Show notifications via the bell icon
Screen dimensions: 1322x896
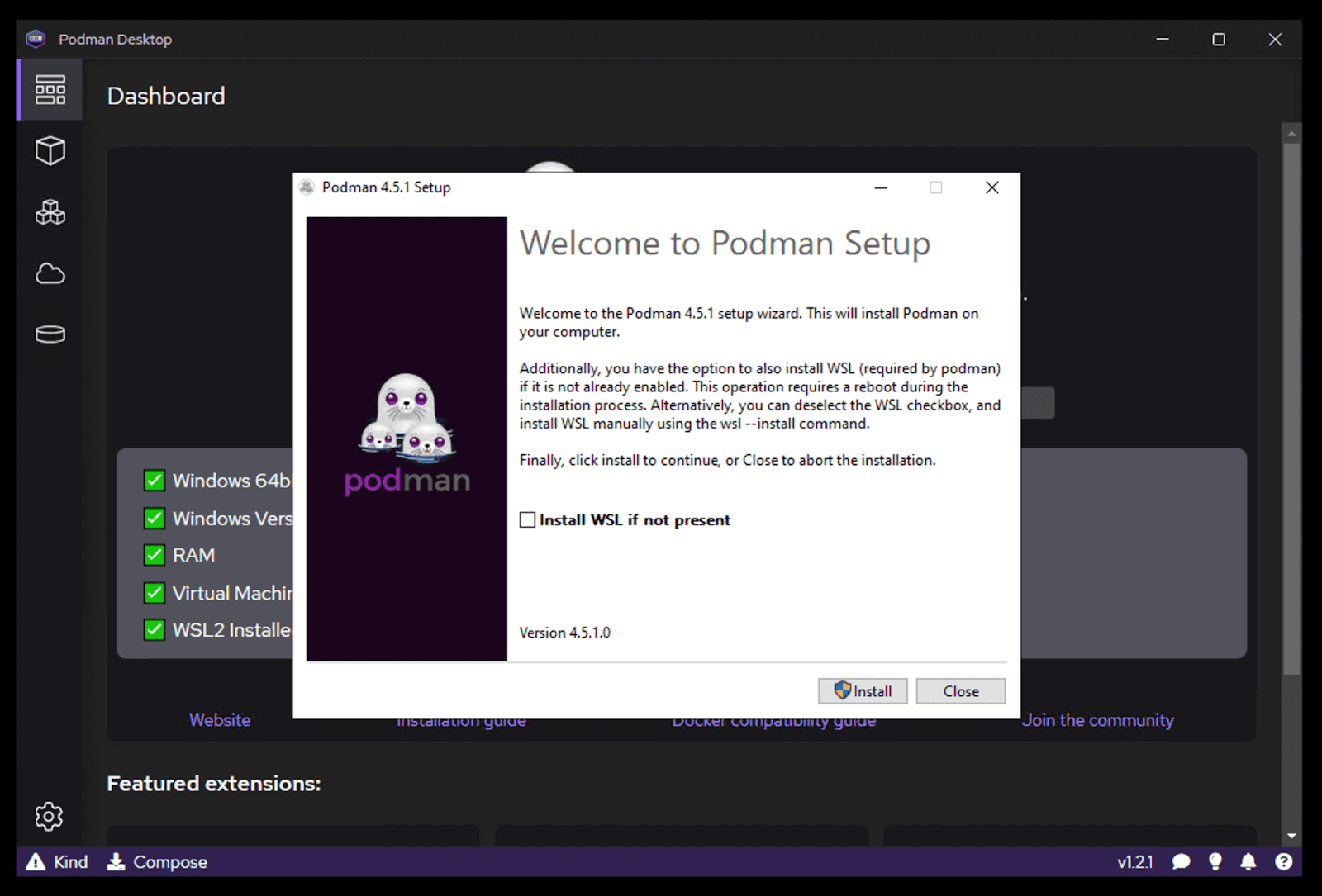tap(1248, 861)
